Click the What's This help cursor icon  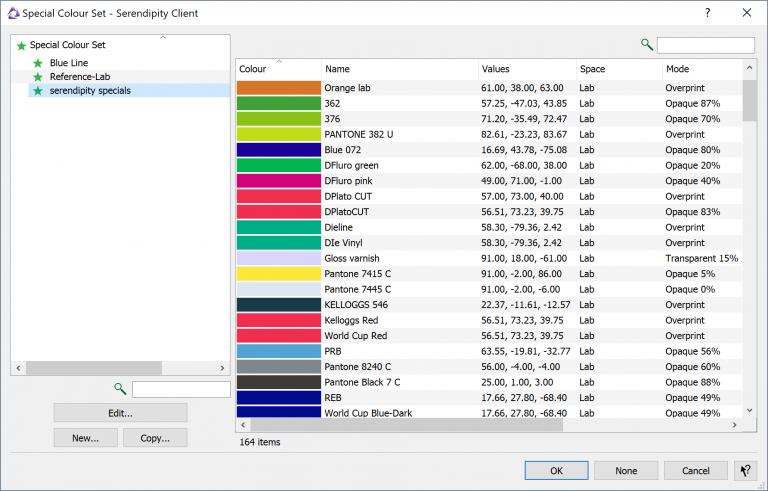745,471
